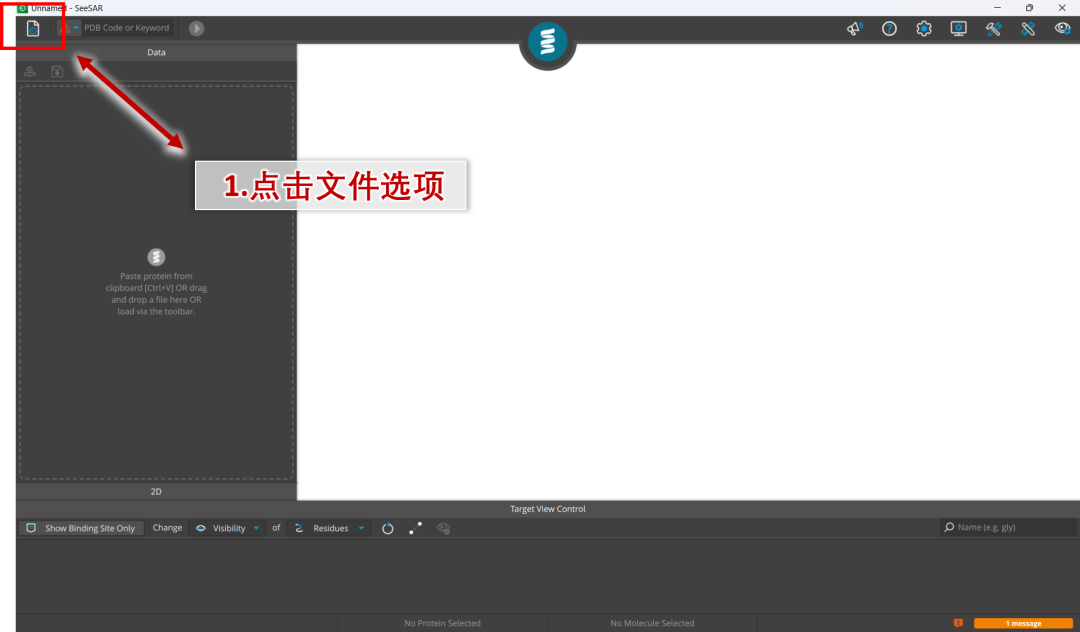
Task: Open hammer and wrench tools icon
Action: click(x=993, y=28)
